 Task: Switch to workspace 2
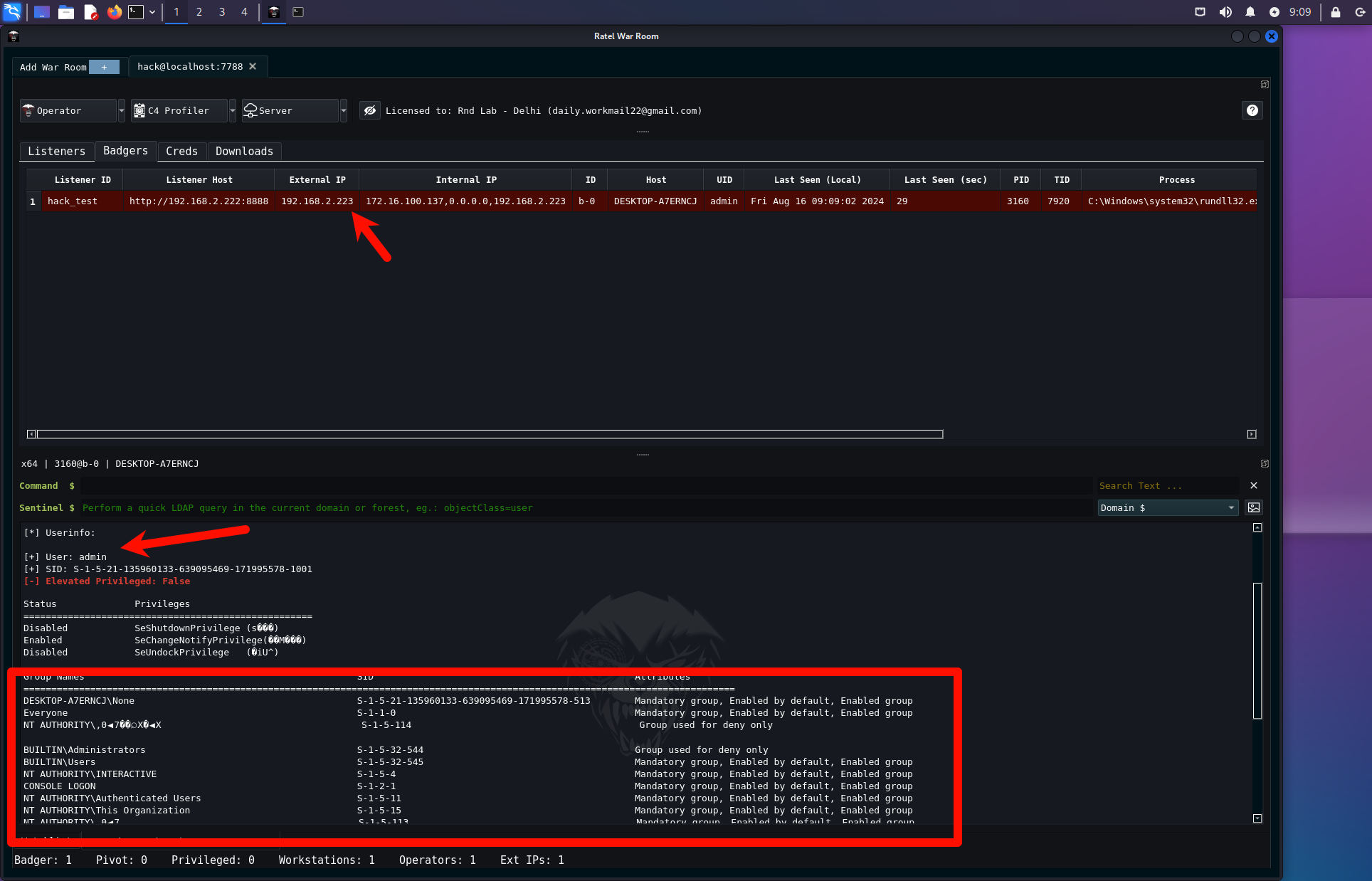pyautogui.click(x=199, y=12)
